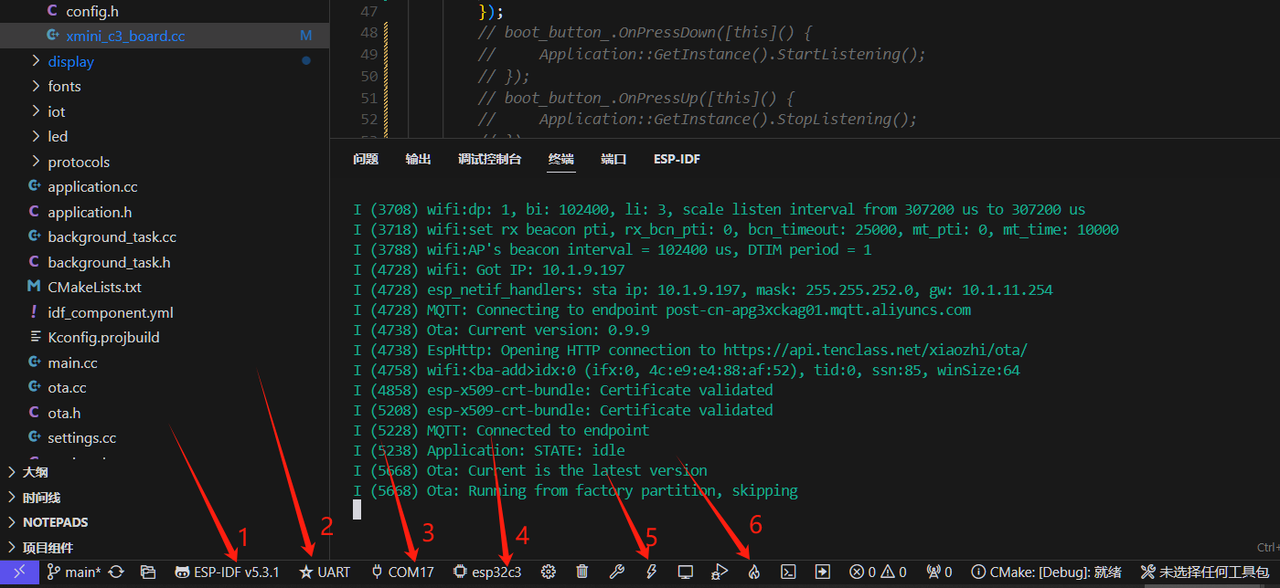
Task: Expand the protocols folder in explorer
Action: (x=78, y=162)
